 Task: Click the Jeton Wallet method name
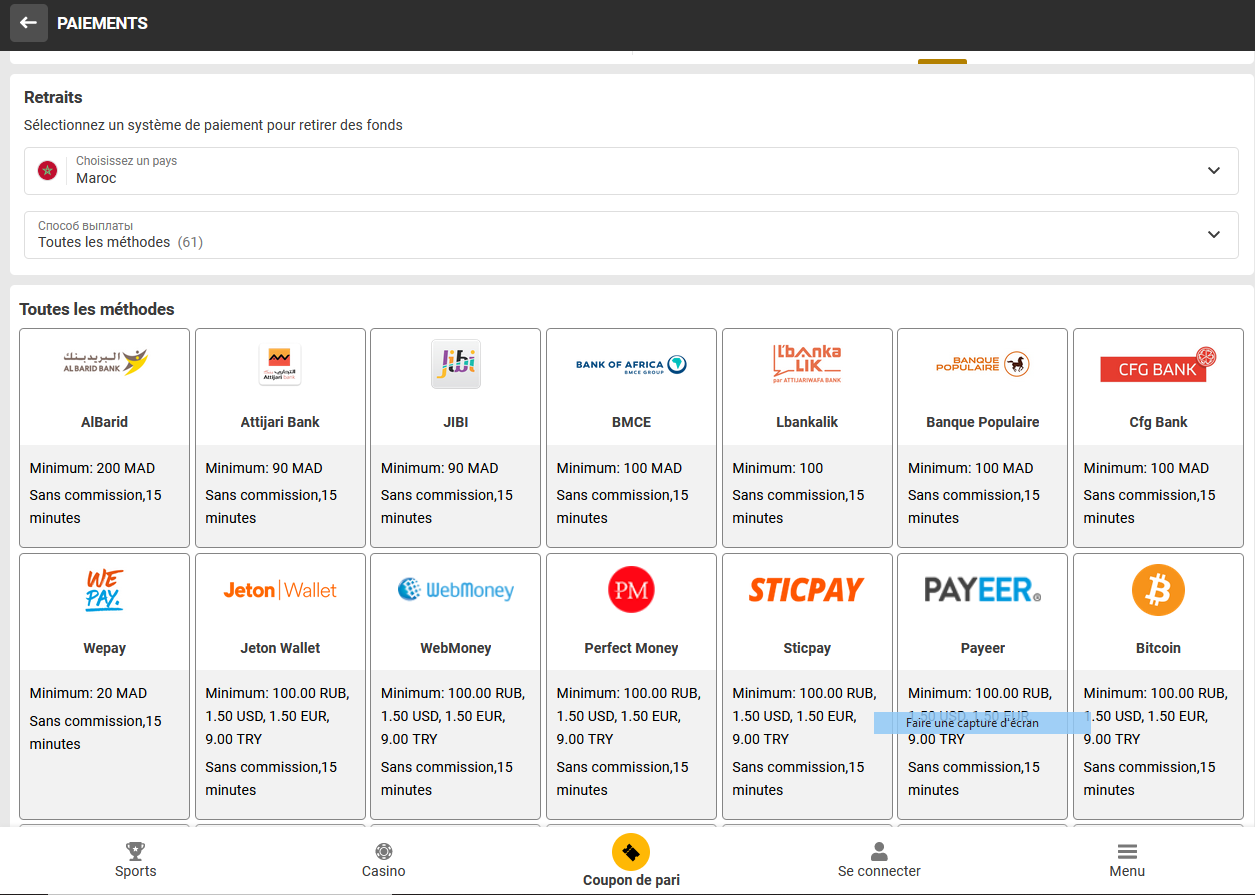click(x=280, y=648)
